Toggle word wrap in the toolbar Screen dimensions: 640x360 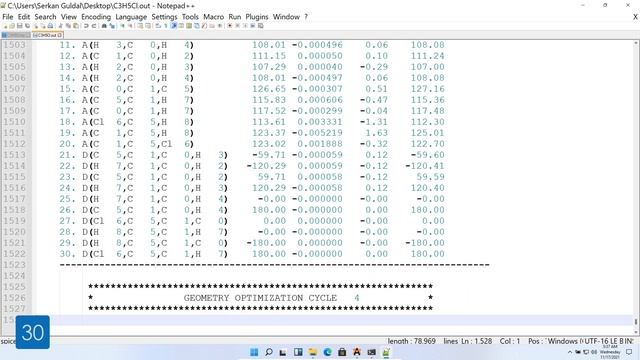tap(158, 26)
